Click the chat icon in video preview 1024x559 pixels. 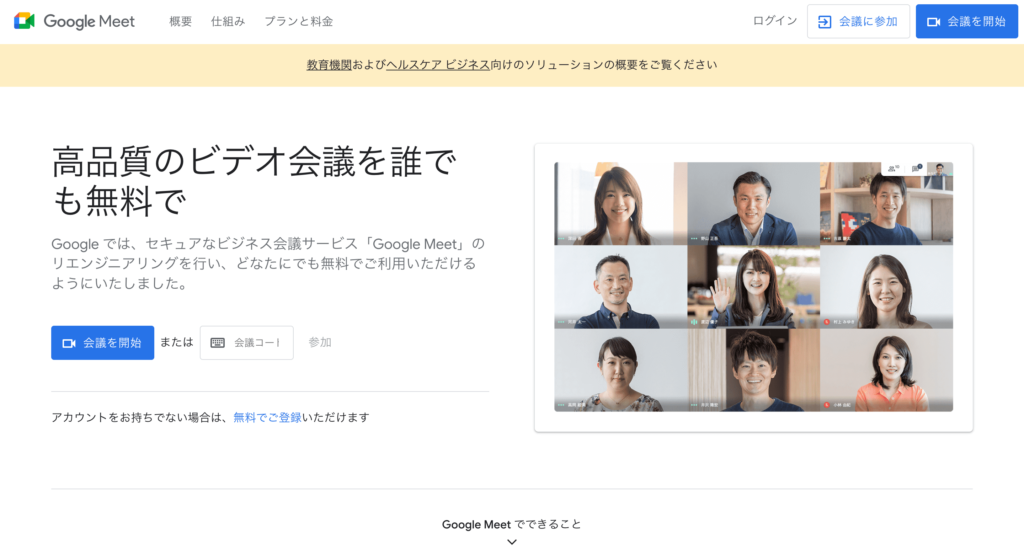[916, 168]
